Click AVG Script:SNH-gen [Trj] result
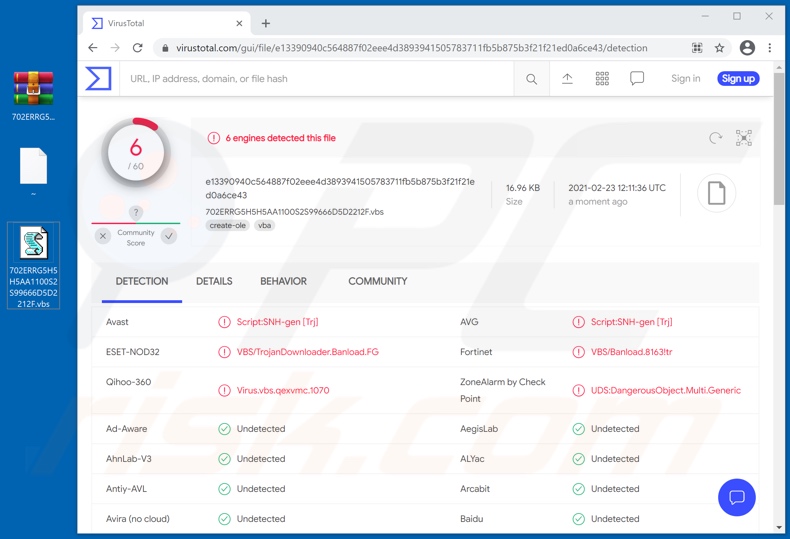 631,322
